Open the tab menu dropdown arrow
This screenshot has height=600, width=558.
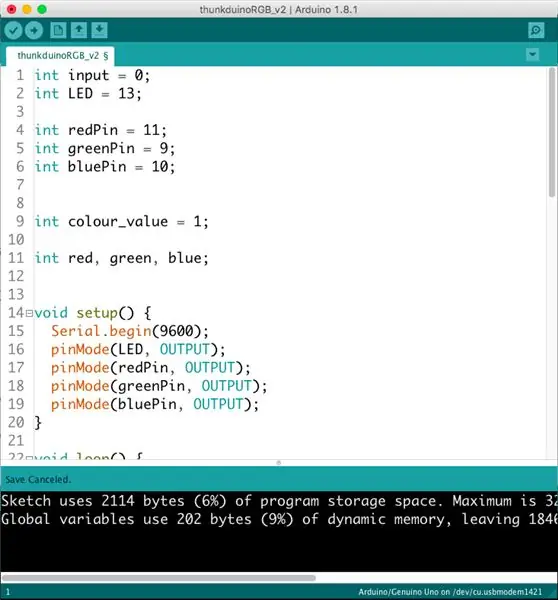point(532,54)
